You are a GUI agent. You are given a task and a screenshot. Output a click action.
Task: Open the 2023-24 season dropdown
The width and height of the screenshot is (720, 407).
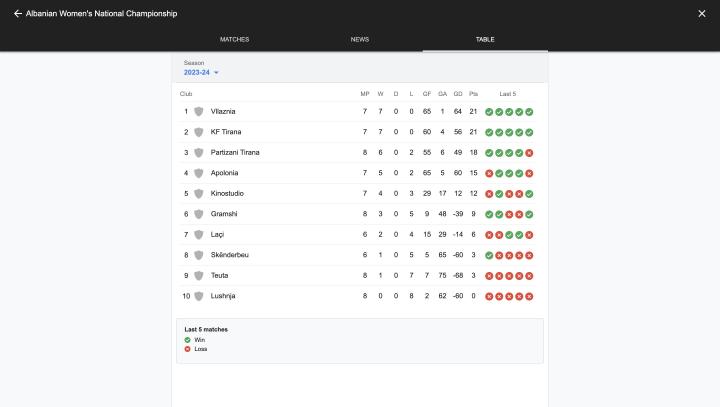201,73
